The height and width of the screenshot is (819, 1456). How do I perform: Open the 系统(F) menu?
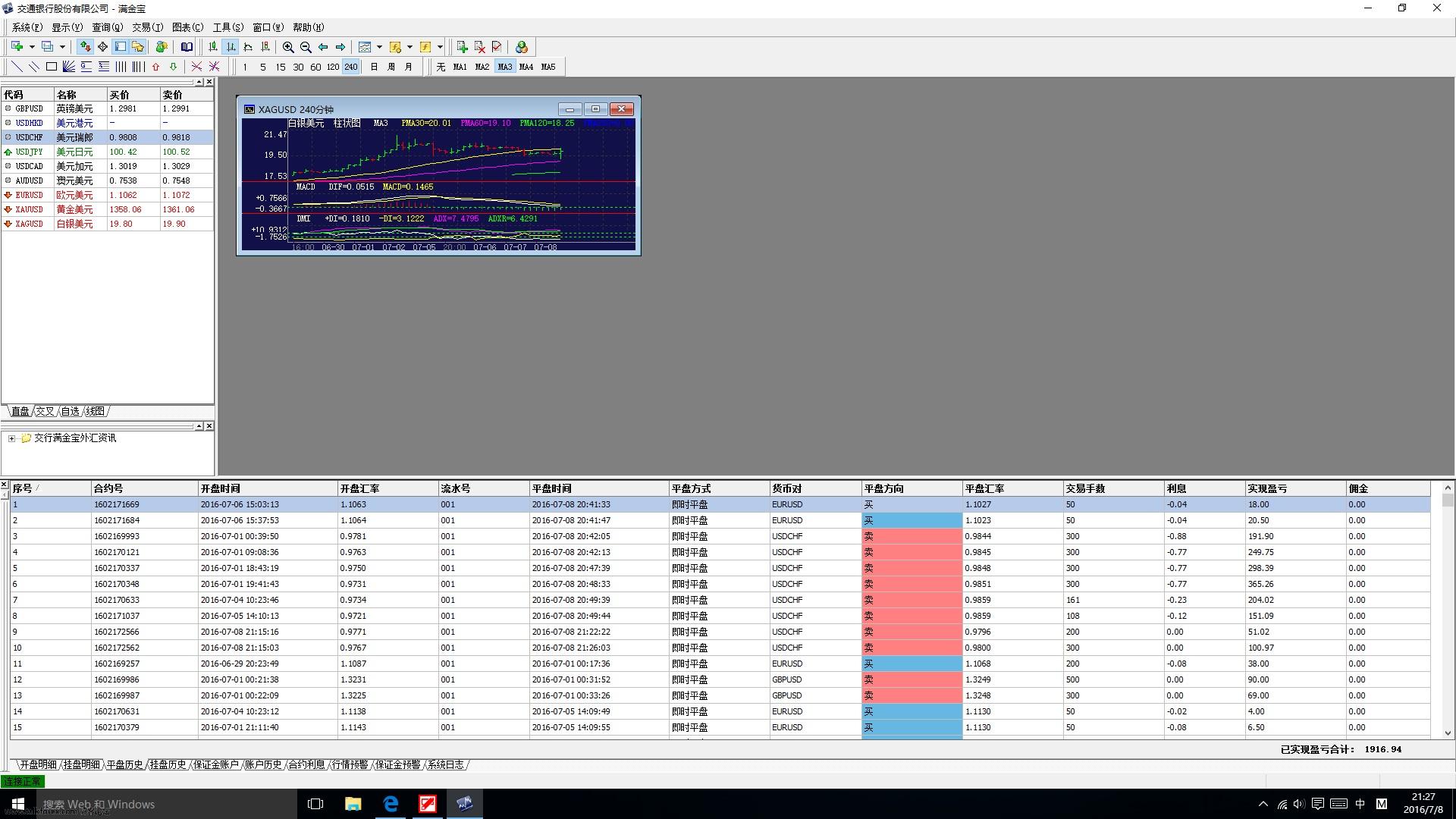27,27
